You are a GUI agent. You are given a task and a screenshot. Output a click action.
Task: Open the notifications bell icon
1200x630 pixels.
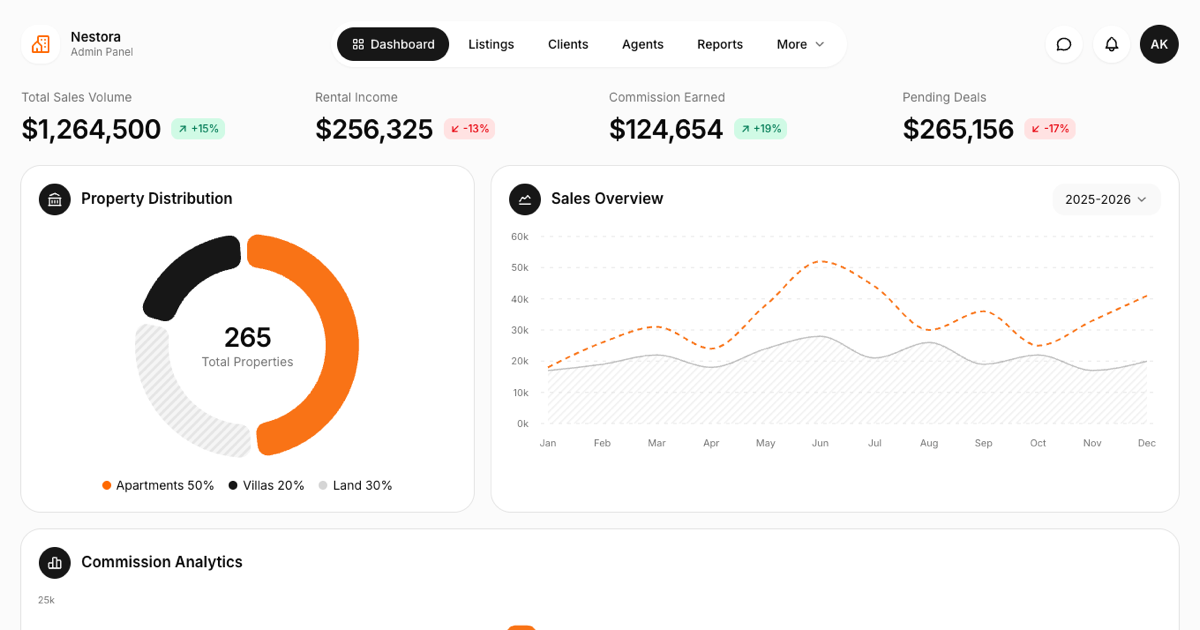(x=1111, y=44)
